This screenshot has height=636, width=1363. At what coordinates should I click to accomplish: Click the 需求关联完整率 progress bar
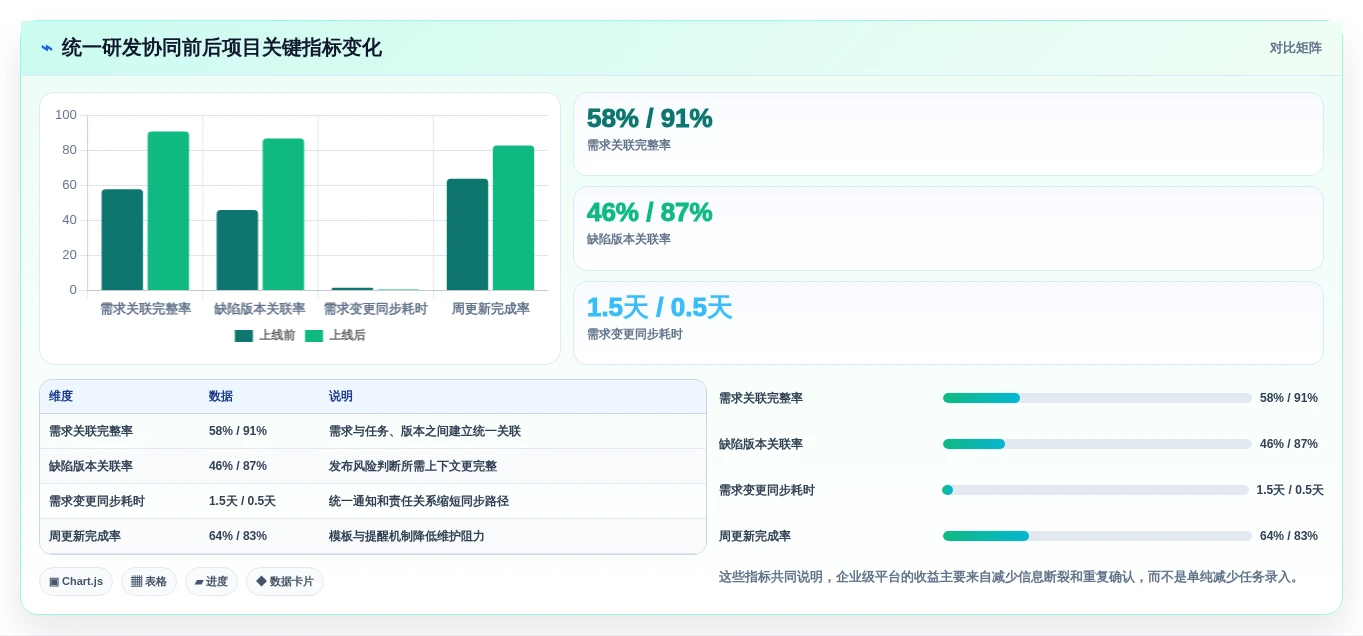pos(1097,398)
